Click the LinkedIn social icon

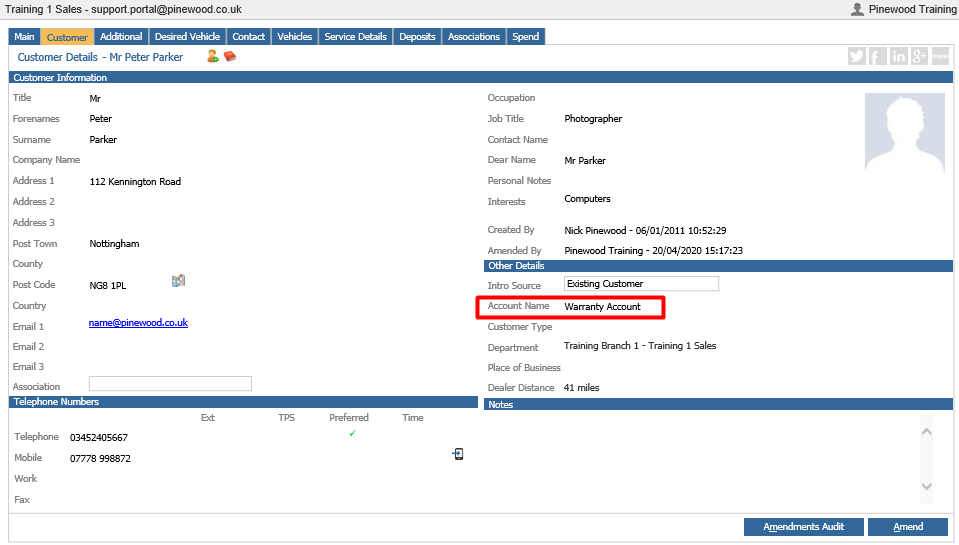point(898,56)
